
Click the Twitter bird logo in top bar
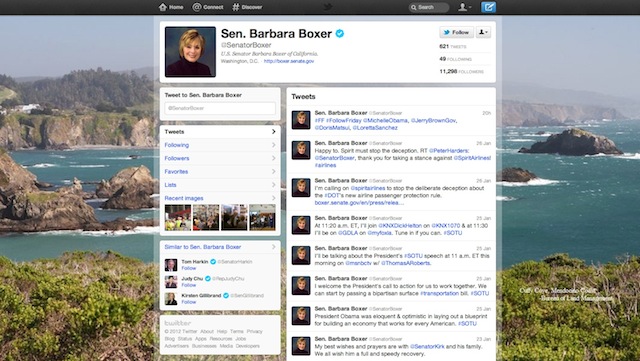click(x=328, y=7)
